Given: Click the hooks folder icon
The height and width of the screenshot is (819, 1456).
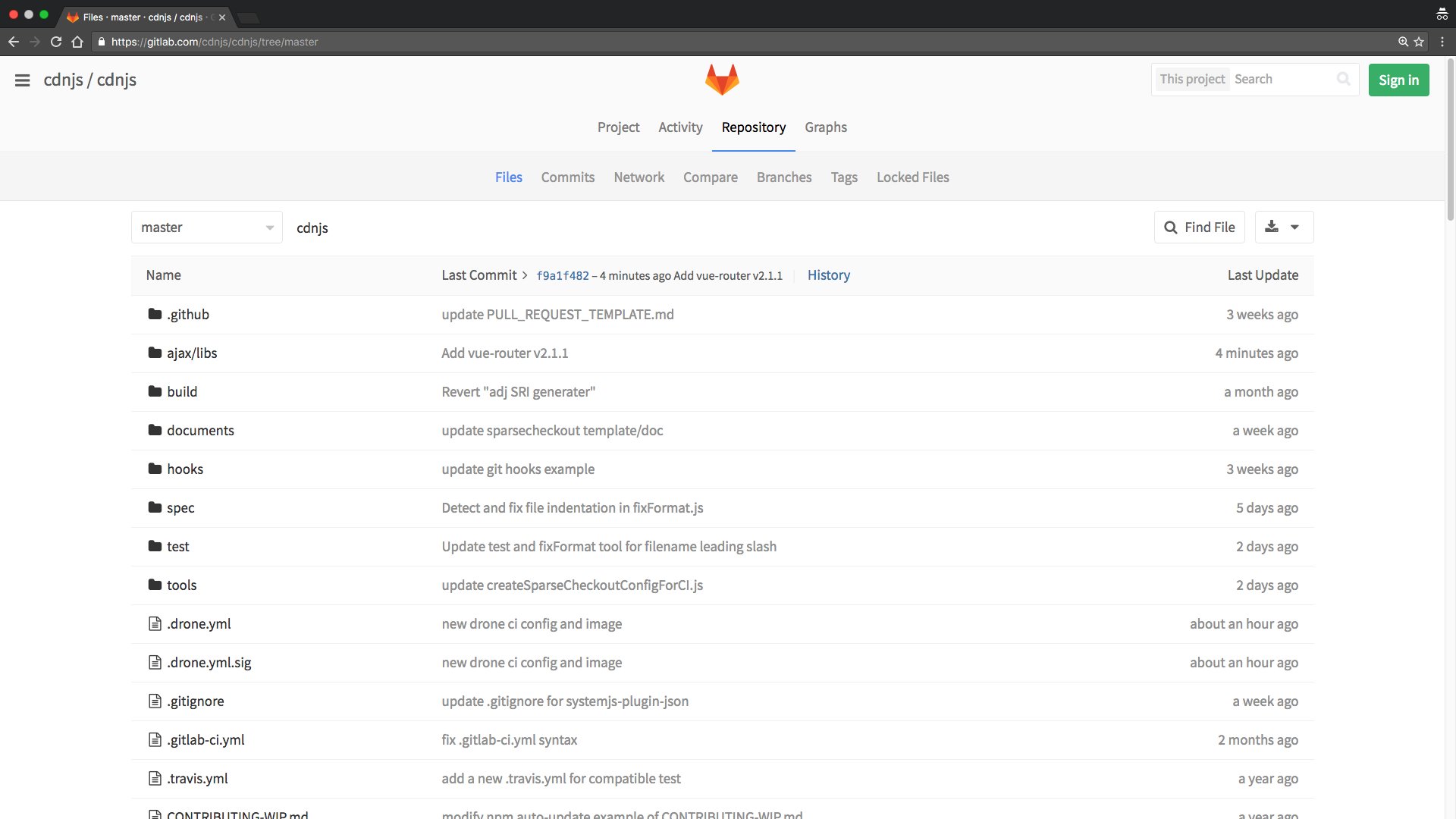Looking at the screenshot, I should tap(155, 469).
